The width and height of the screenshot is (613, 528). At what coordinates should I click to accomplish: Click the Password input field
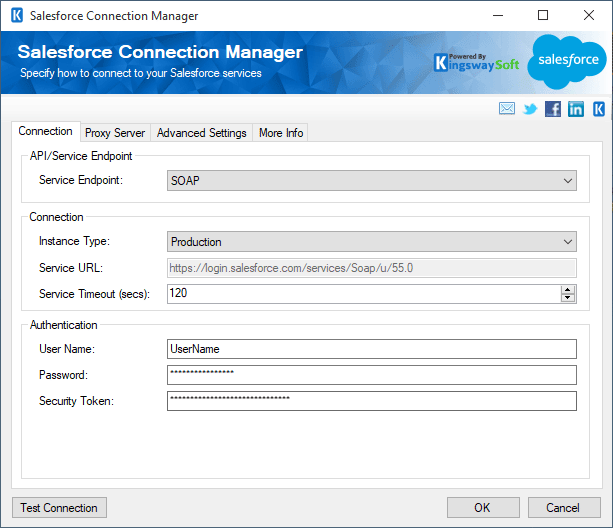[372, 375]
